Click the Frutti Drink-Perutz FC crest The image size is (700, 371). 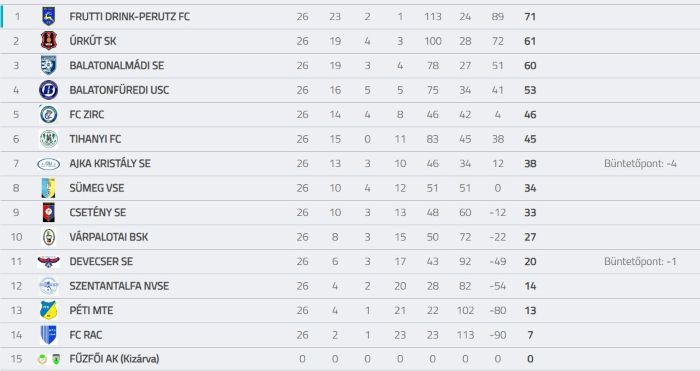click(48, 17)
